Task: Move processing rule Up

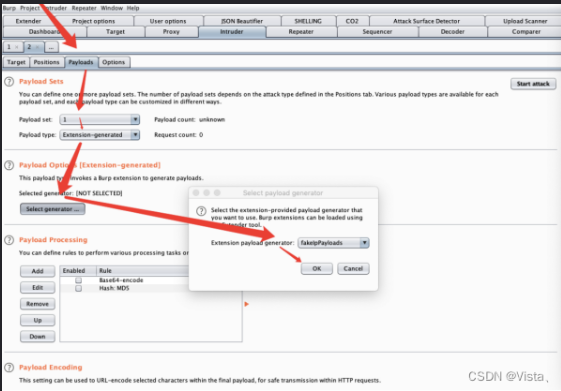Action: click(x=38, y=320)
